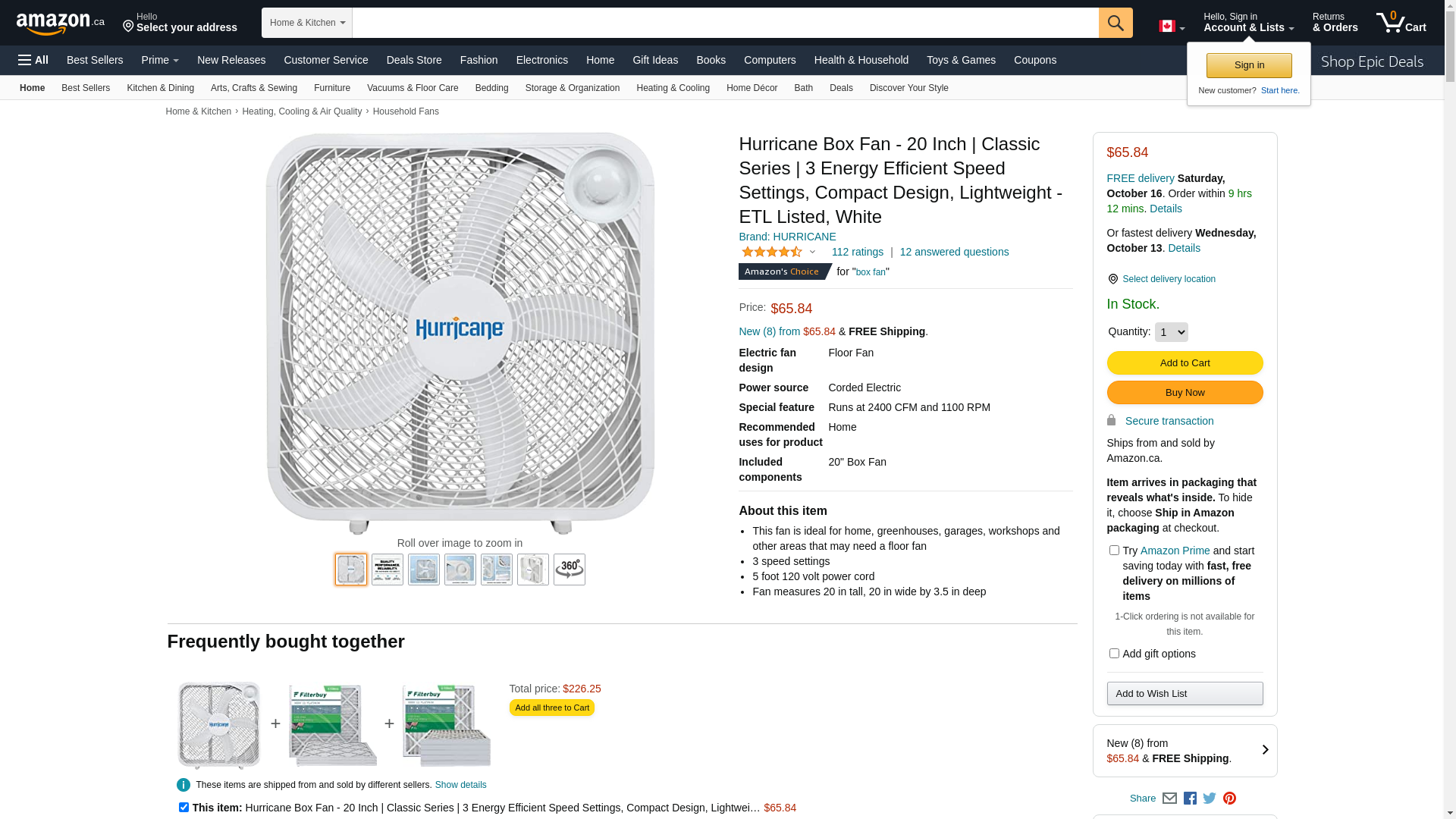Open the Canada flag country selector
Viewport: 1456px width, 819px height.
point(1172,27)
